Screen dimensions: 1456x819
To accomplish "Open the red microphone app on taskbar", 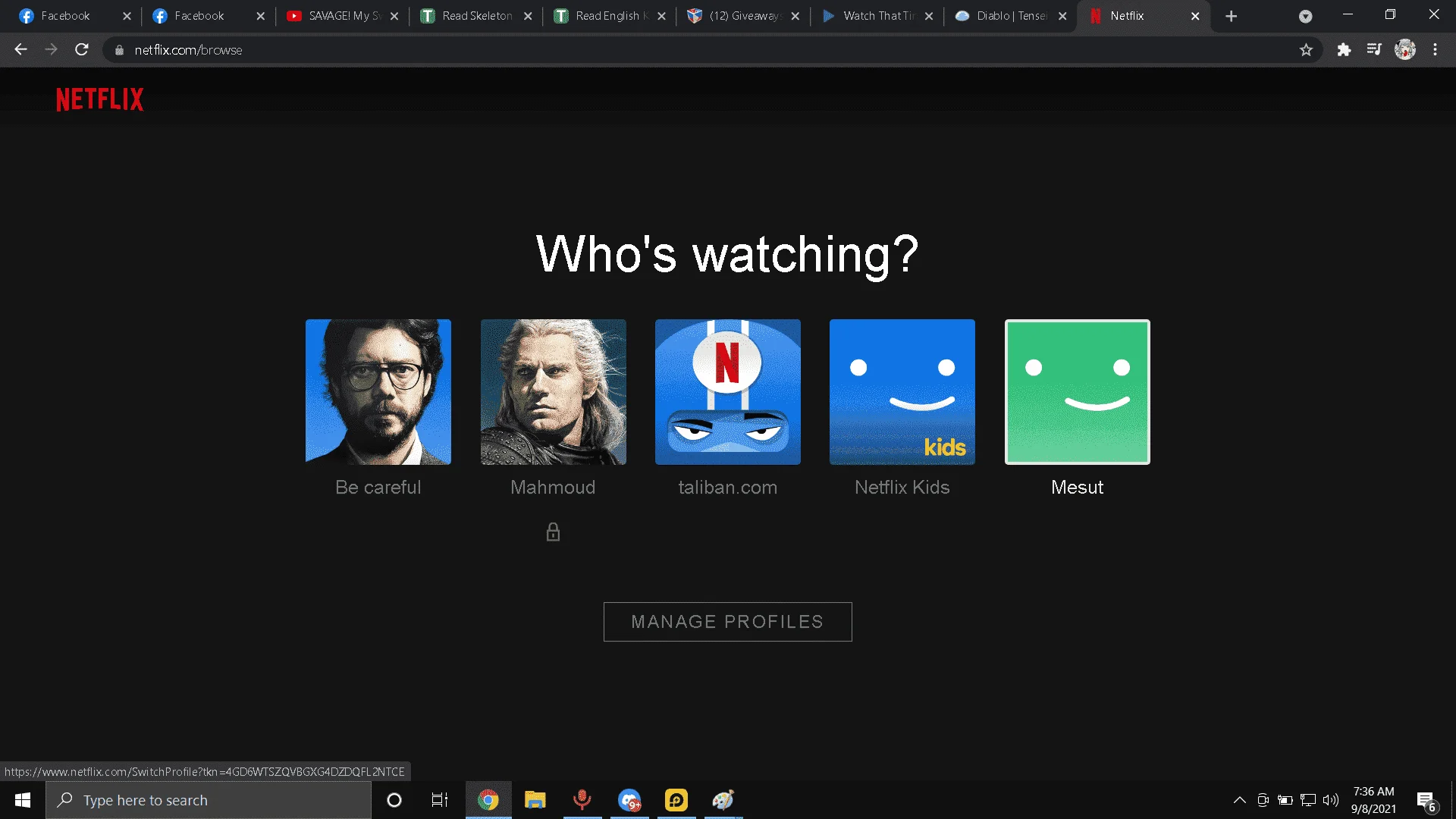I will (582, 800).
